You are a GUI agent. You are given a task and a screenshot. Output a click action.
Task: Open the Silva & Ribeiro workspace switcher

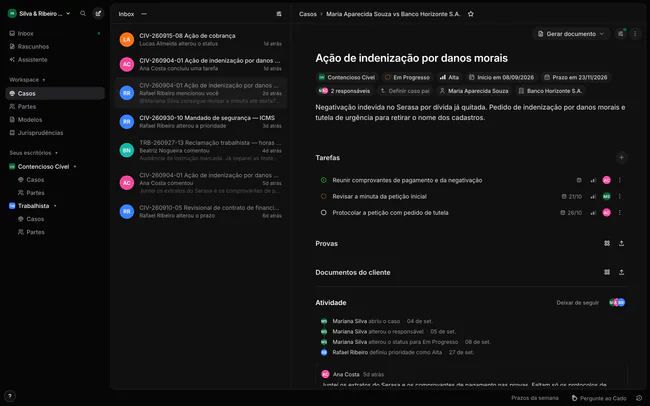coord(39,14)
